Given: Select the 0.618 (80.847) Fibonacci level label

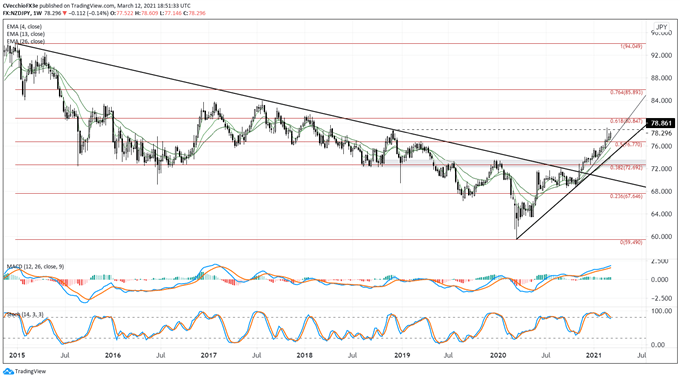Looking at the screenshot, I should (x=626, y=121).
